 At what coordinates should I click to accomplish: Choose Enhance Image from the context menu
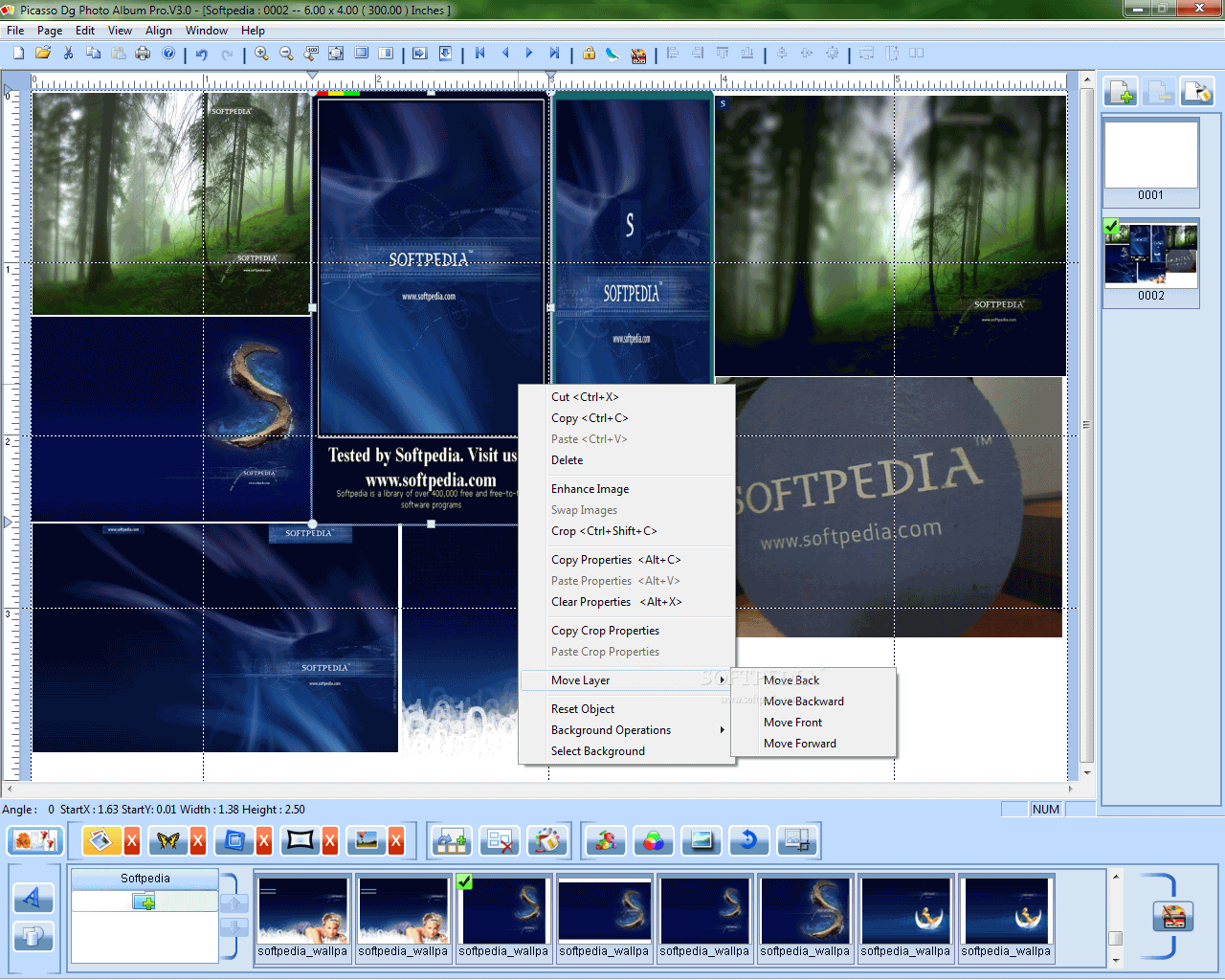pyautogui.click(x=627, y=489)
